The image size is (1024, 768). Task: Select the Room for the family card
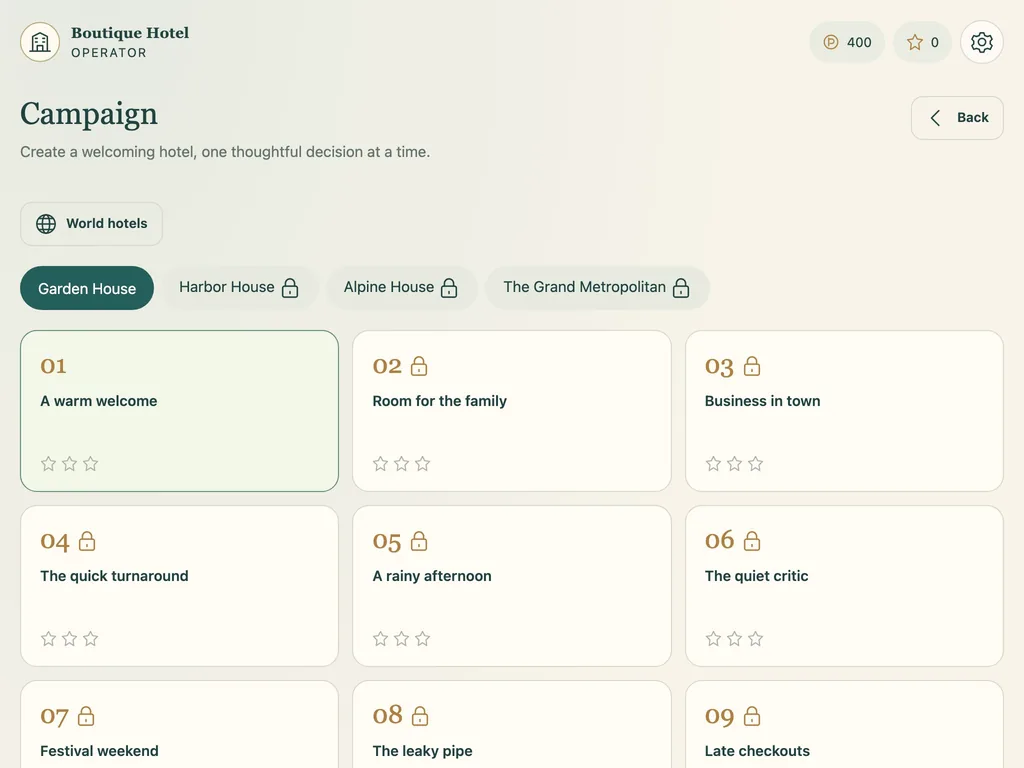[x=511, y=411]
